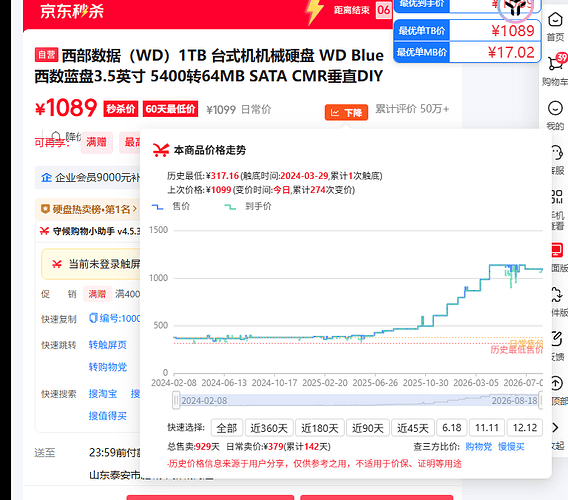Click the red logo beside 本商品价格走势
Screen dimensions: 568x500
point(161,150)
